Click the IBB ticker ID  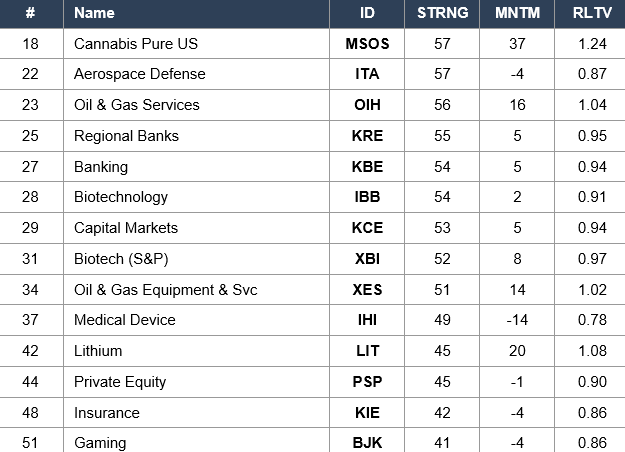pos(367,197)
